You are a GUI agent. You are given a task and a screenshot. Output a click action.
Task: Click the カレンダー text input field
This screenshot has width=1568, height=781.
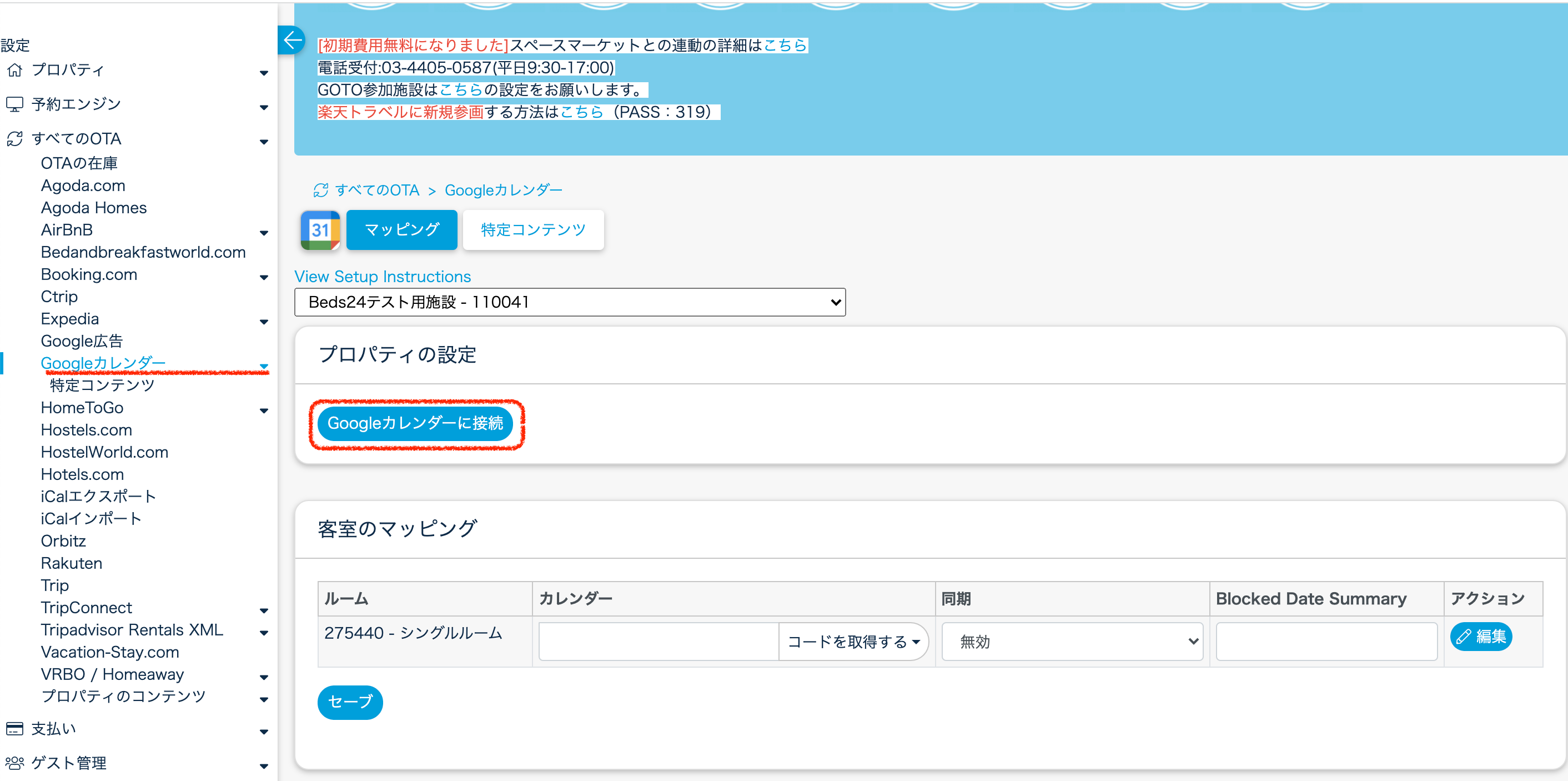point(657,641)
